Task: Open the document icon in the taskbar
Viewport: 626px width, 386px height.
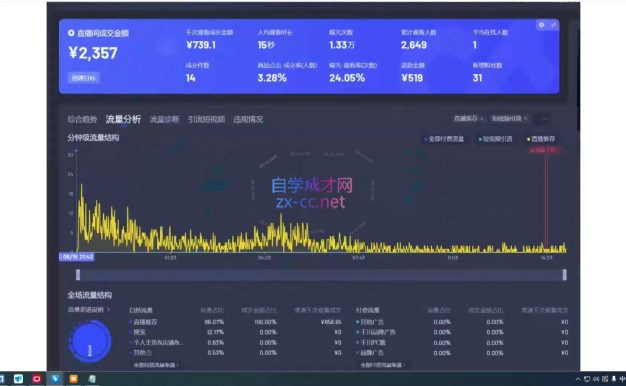Action: pyautogui.click(x=92, y=379)
